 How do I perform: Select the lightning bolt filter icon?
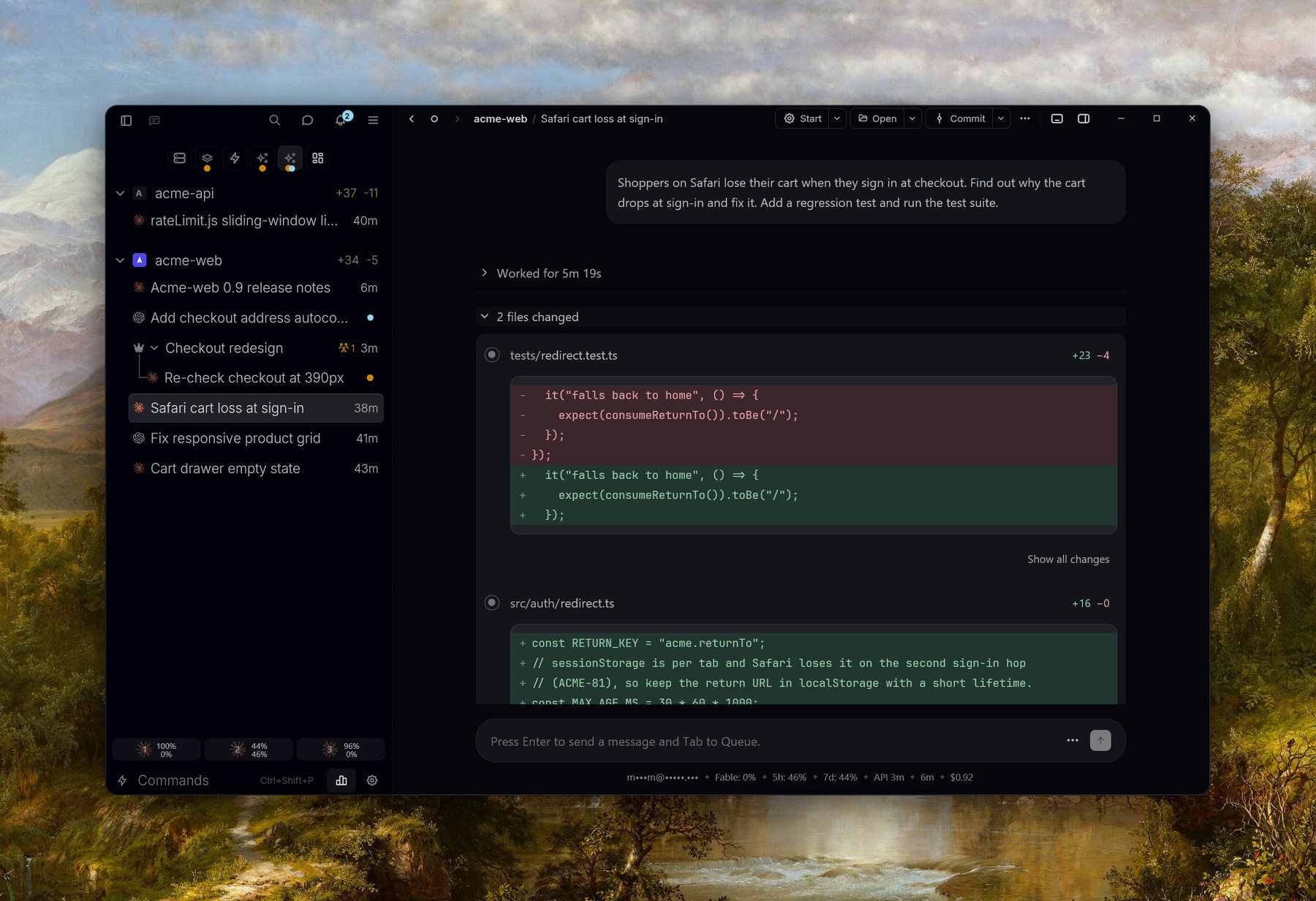(x=235, y=158)
